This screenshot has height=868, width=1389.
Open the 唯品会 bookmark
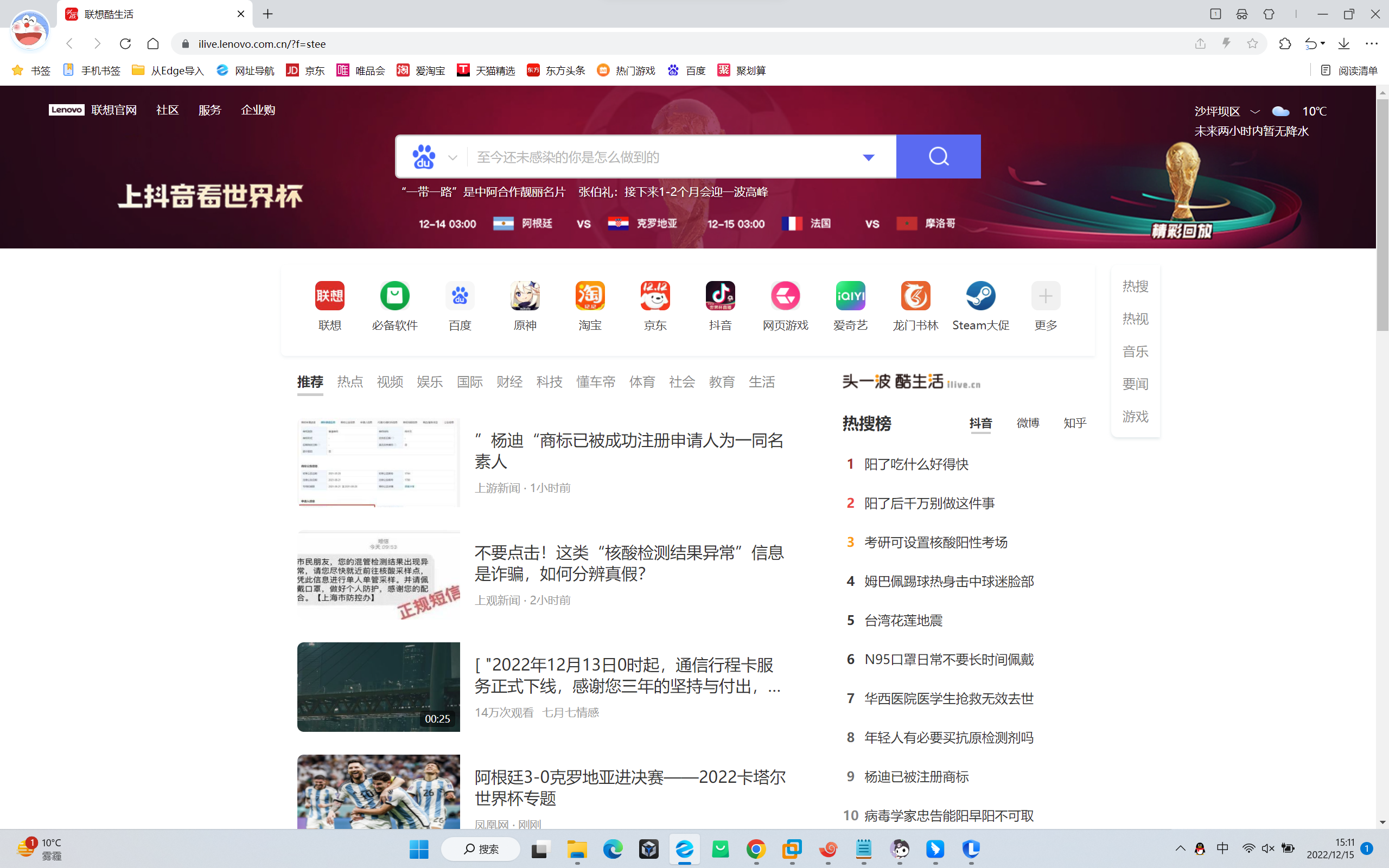[x=360, y=71]
